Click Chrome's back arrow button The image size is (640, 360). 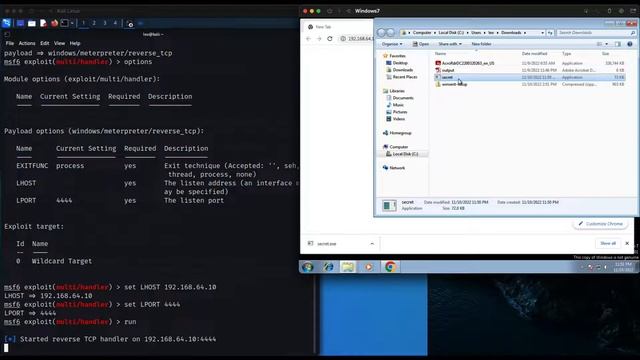tap(309, 38)
